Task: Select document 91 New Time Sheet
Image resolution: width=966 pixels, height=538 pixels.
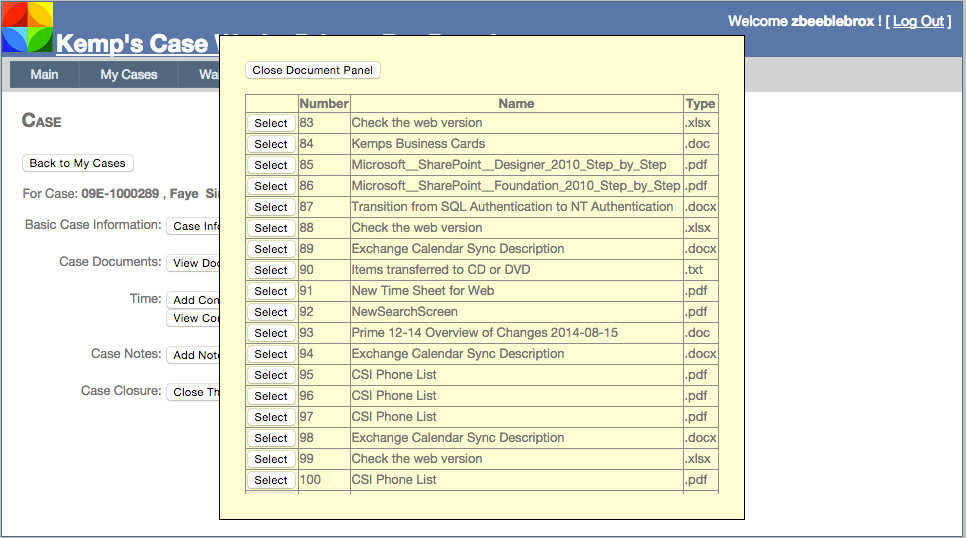Action: [x=270, y=291]
